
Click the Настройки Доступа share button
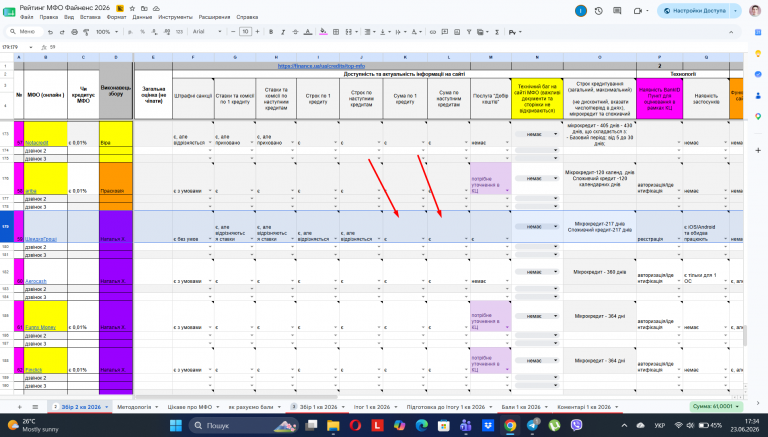(695, 11)
